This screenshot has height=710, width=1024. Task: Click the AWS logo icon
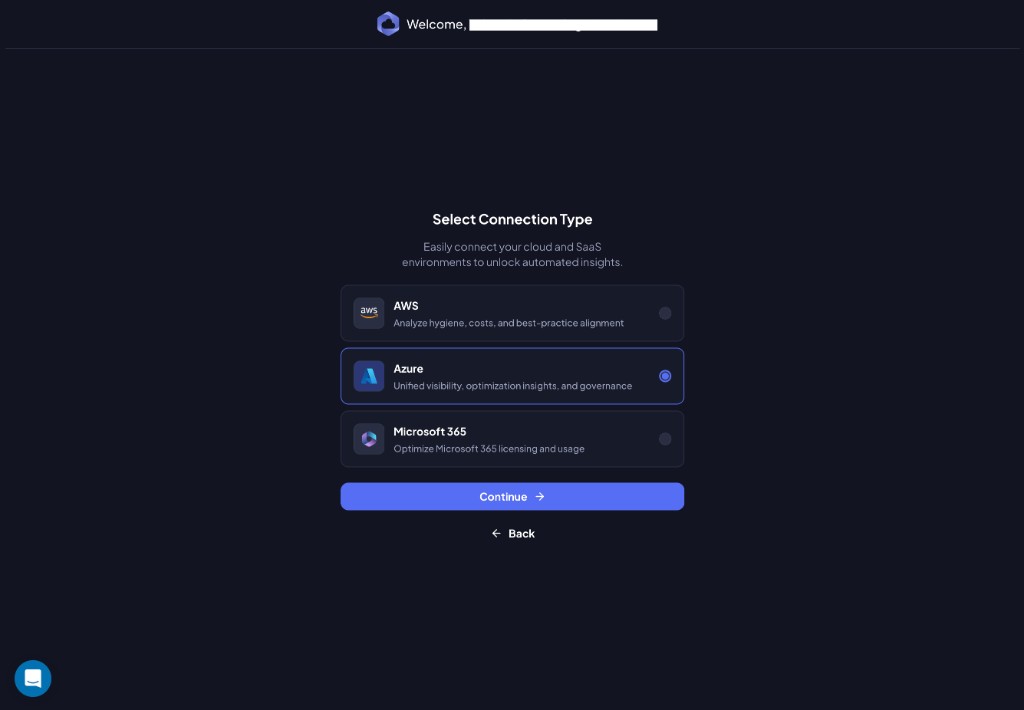[369, 313]
